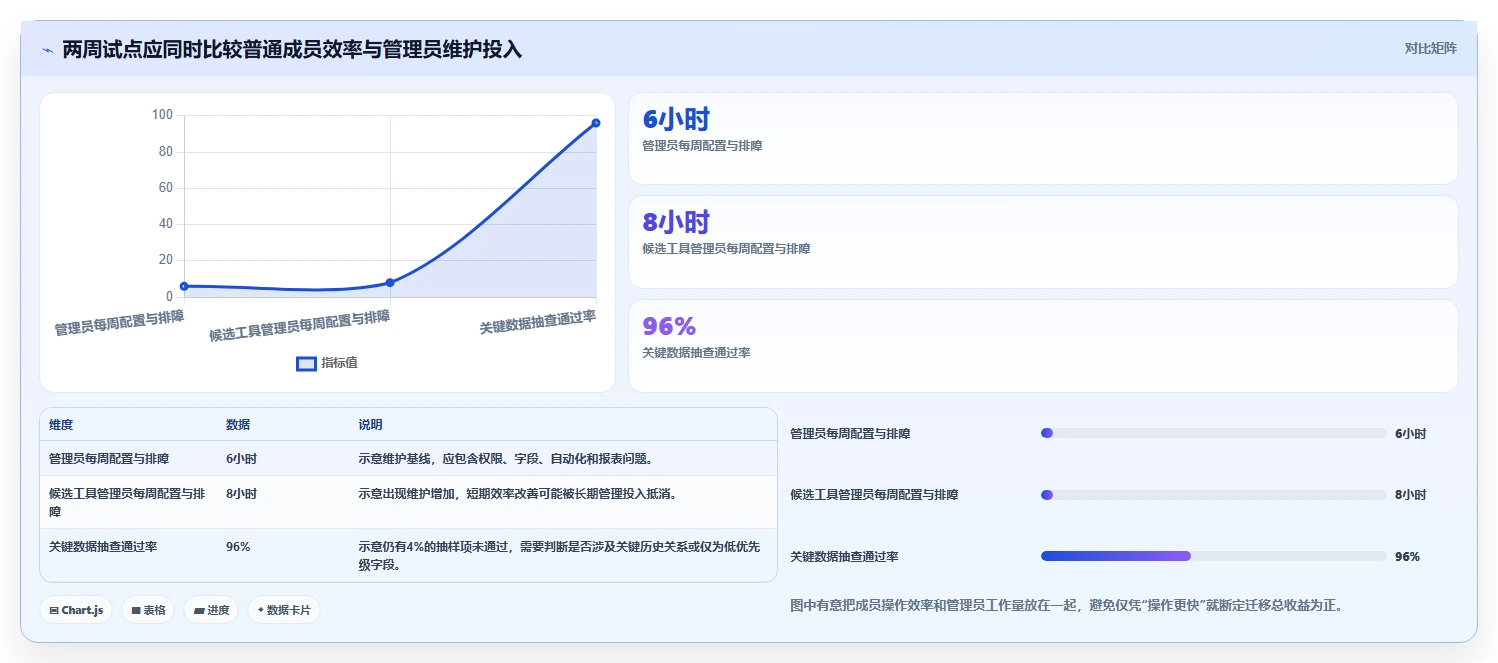Click table cell 8小时 in second row
This screenshot has height=663, width=1498.
point(241,494)
